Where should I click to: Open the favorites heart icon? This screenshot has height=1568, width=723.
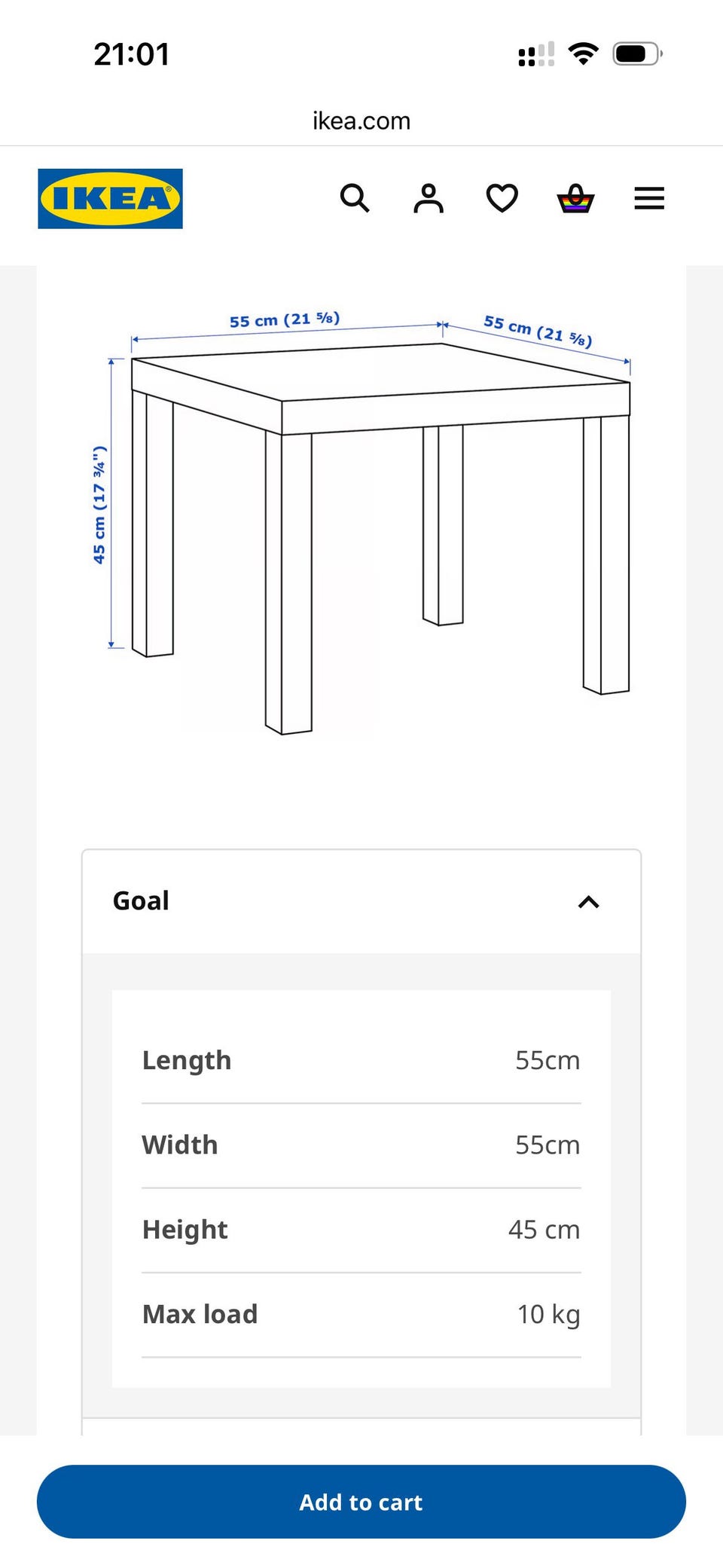pos(502,198)
